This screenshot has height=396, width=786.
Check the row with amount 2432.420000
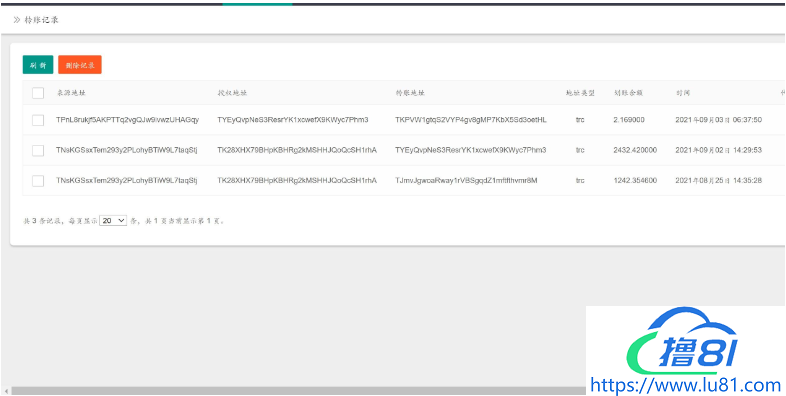tap(38, 150)
